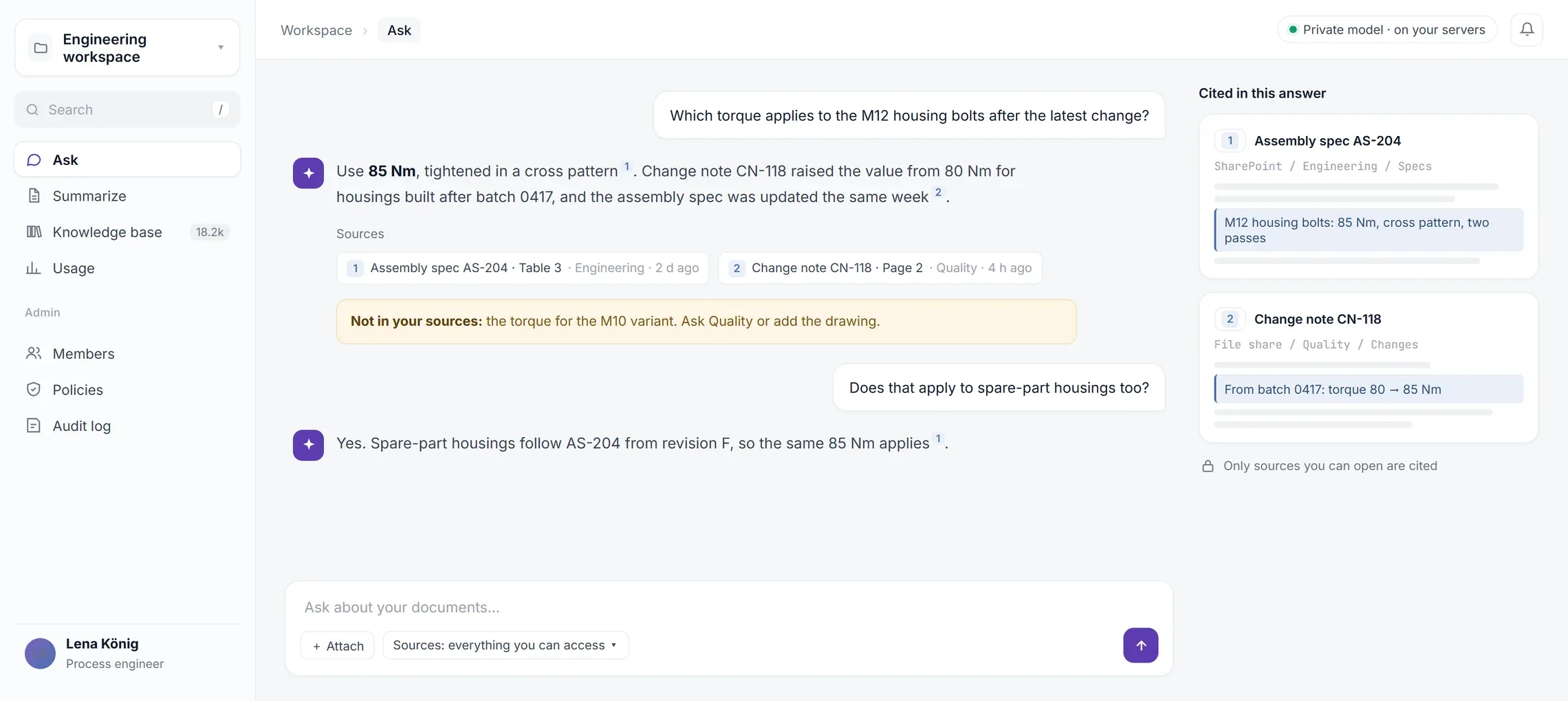This screenshot has width=1568, height=701.
Task: Click the Members people icon
Action: pos(34,353)
